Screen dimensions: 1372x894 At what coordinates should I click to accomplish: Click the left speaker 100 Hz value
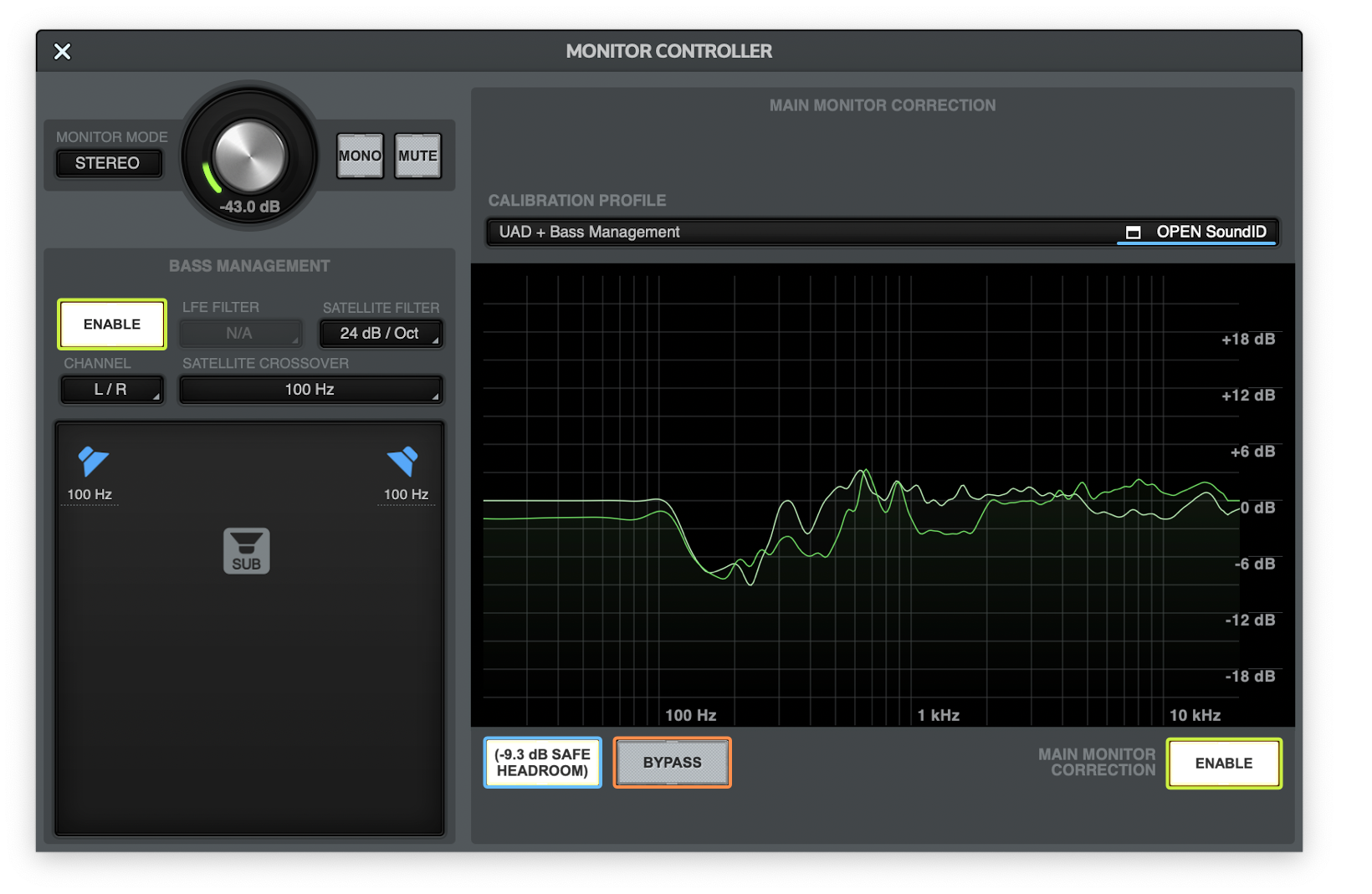point(90,495)
